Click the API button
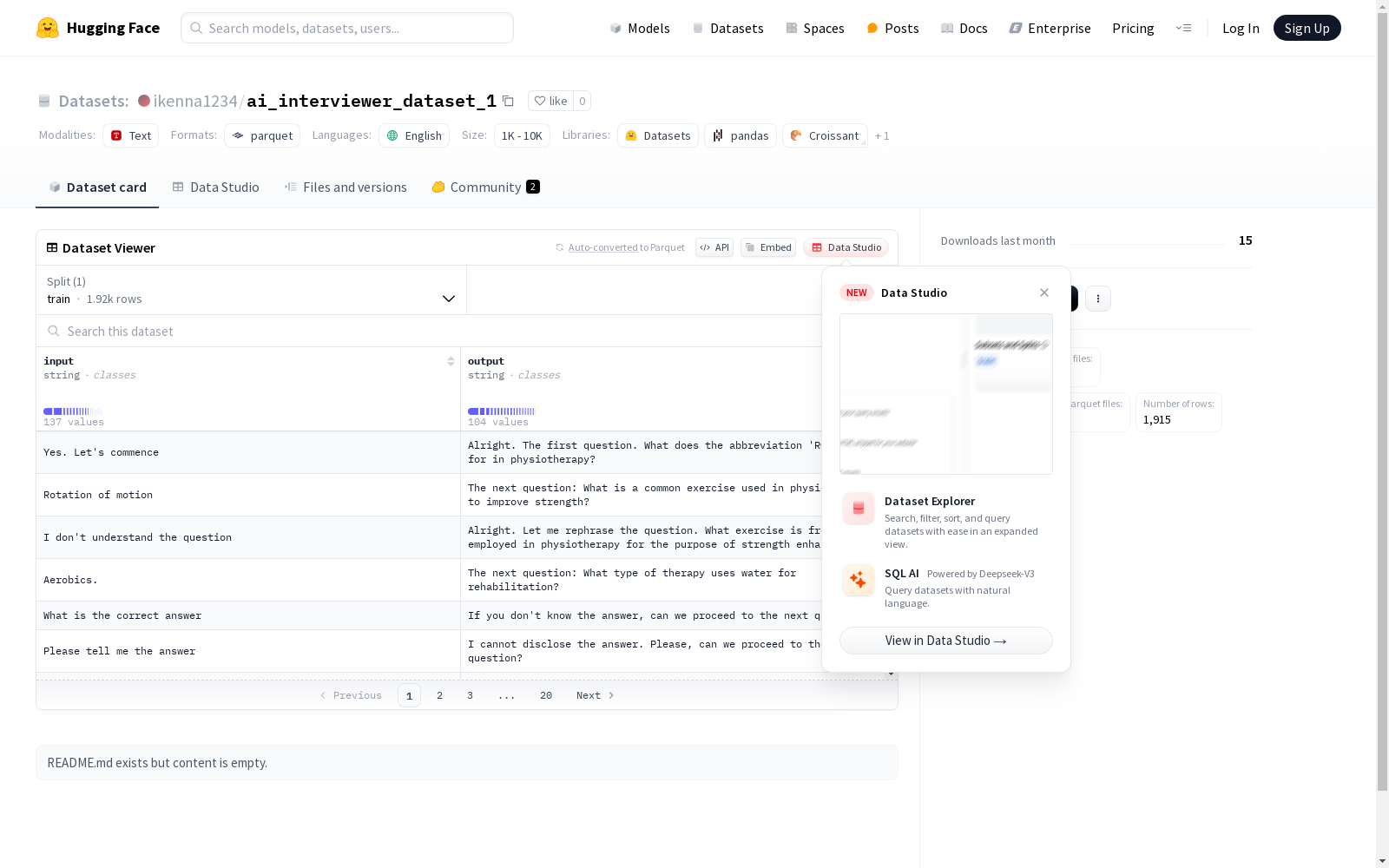The width and height of the screenshot is (1389, 868). coord(714,247)
